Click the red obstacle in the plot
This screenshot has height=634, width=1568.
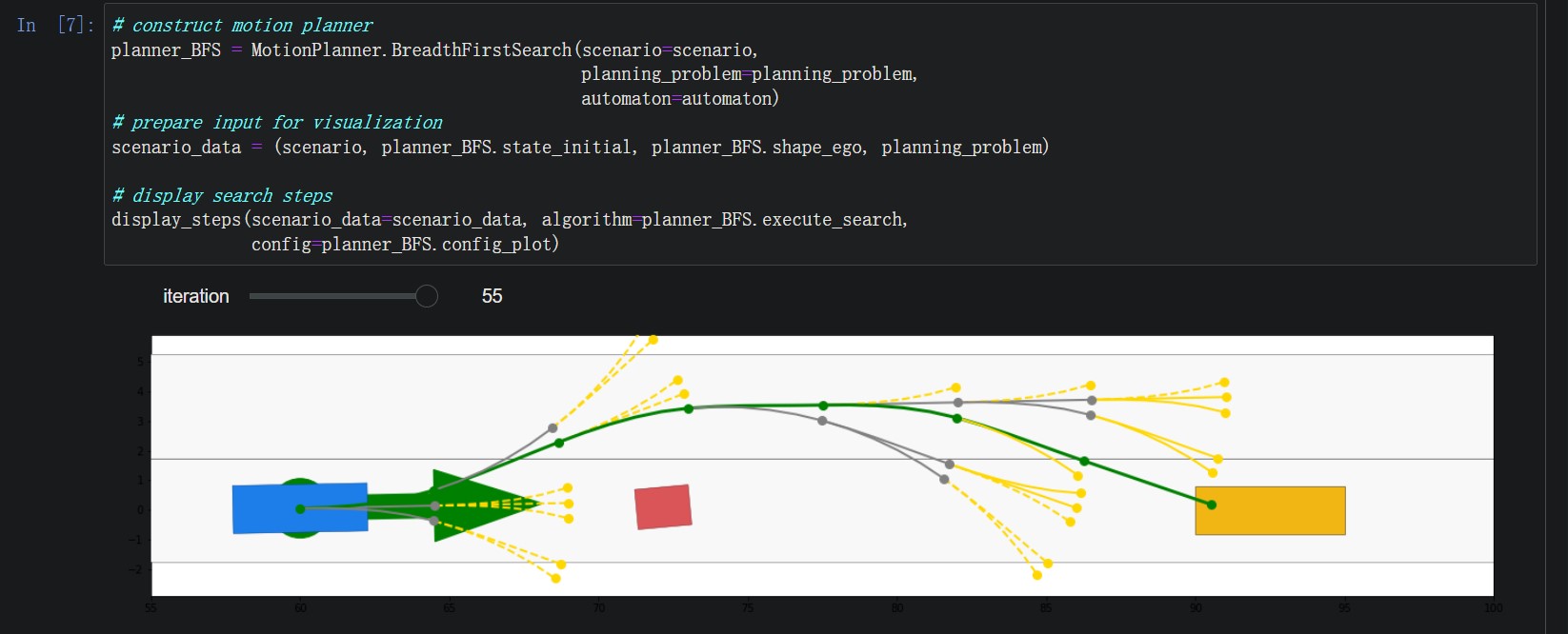[x=664, y=507]
